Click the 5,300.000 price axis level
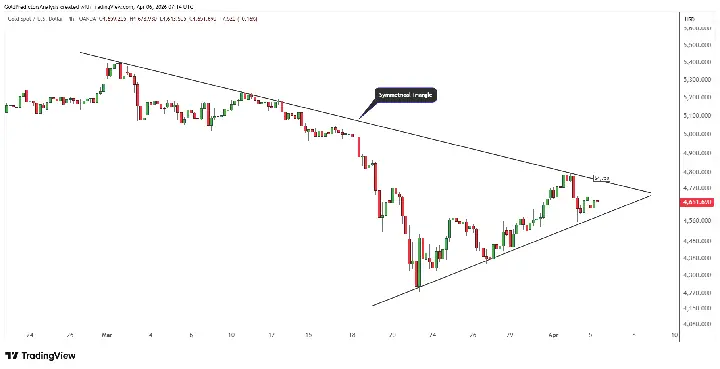Image resolution: width=720 pixels, height=369 pixels. [x=698, y=79]
